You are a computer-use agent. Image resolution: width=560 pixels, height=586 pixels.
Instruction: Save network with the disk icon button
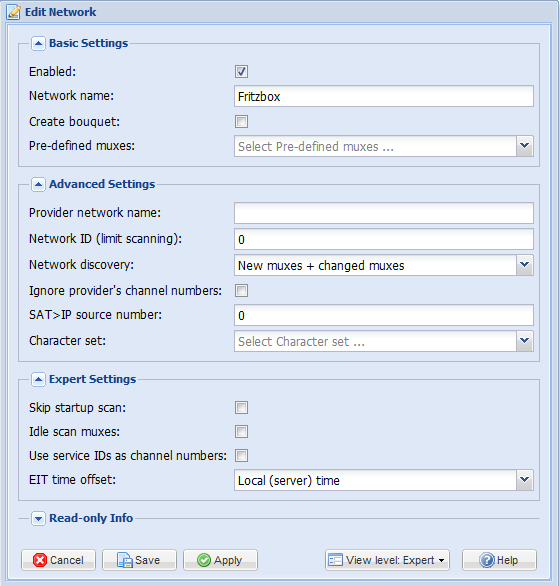(139, 560)
